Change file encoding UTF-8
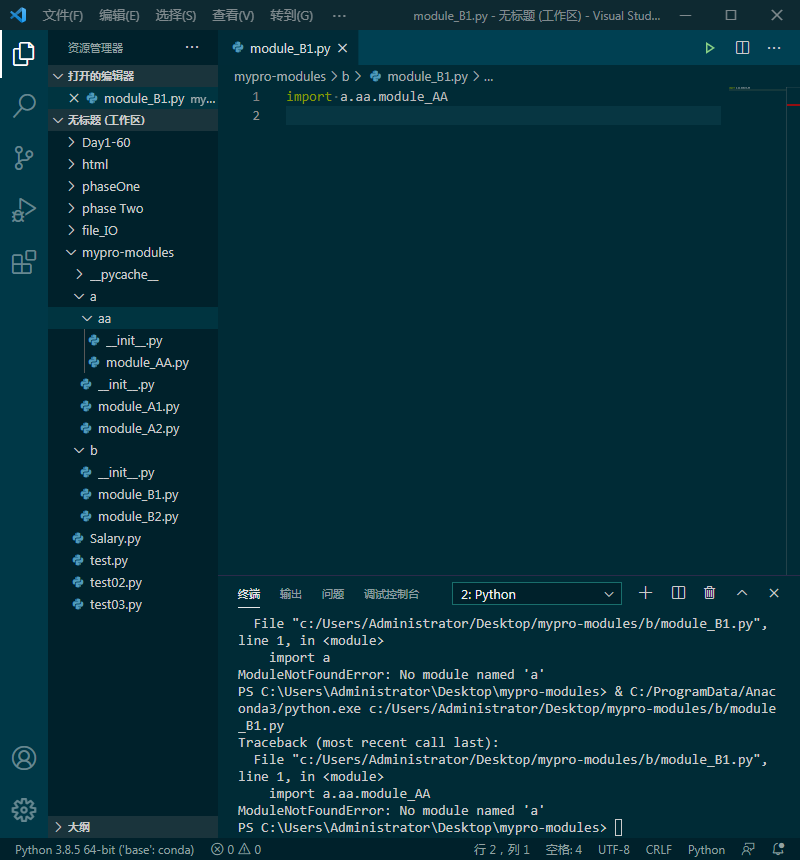800x860 pixels. click(x=614, y=850)
